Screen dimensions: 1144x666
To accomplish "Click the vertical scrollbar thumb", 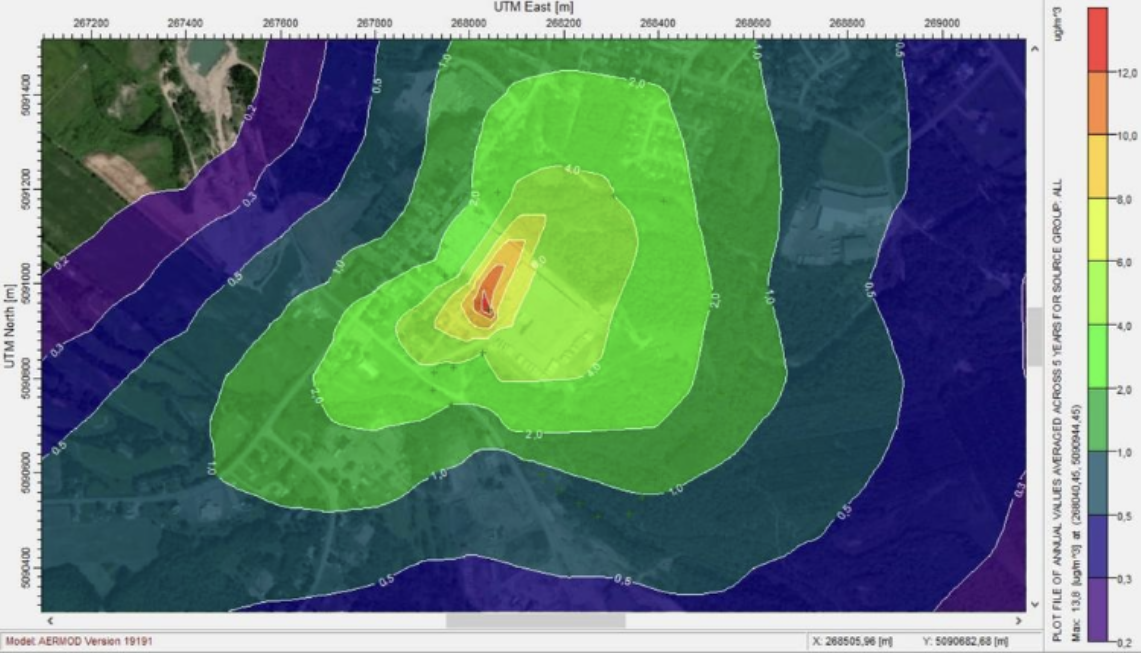I will (x=1035, y=337).
